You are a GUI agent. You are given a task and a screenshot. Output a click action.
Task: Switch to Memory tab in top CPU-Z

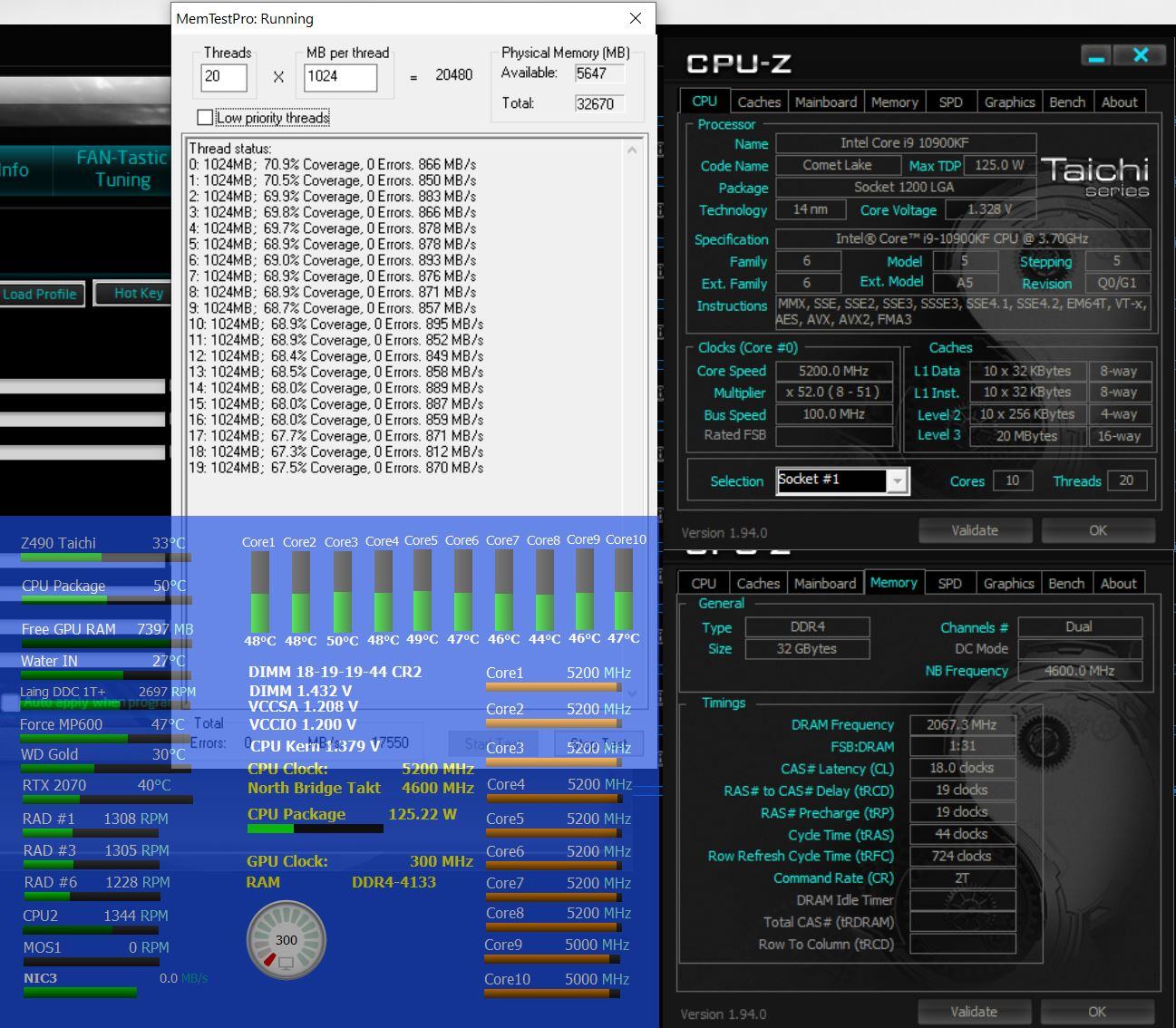(894, 102)
